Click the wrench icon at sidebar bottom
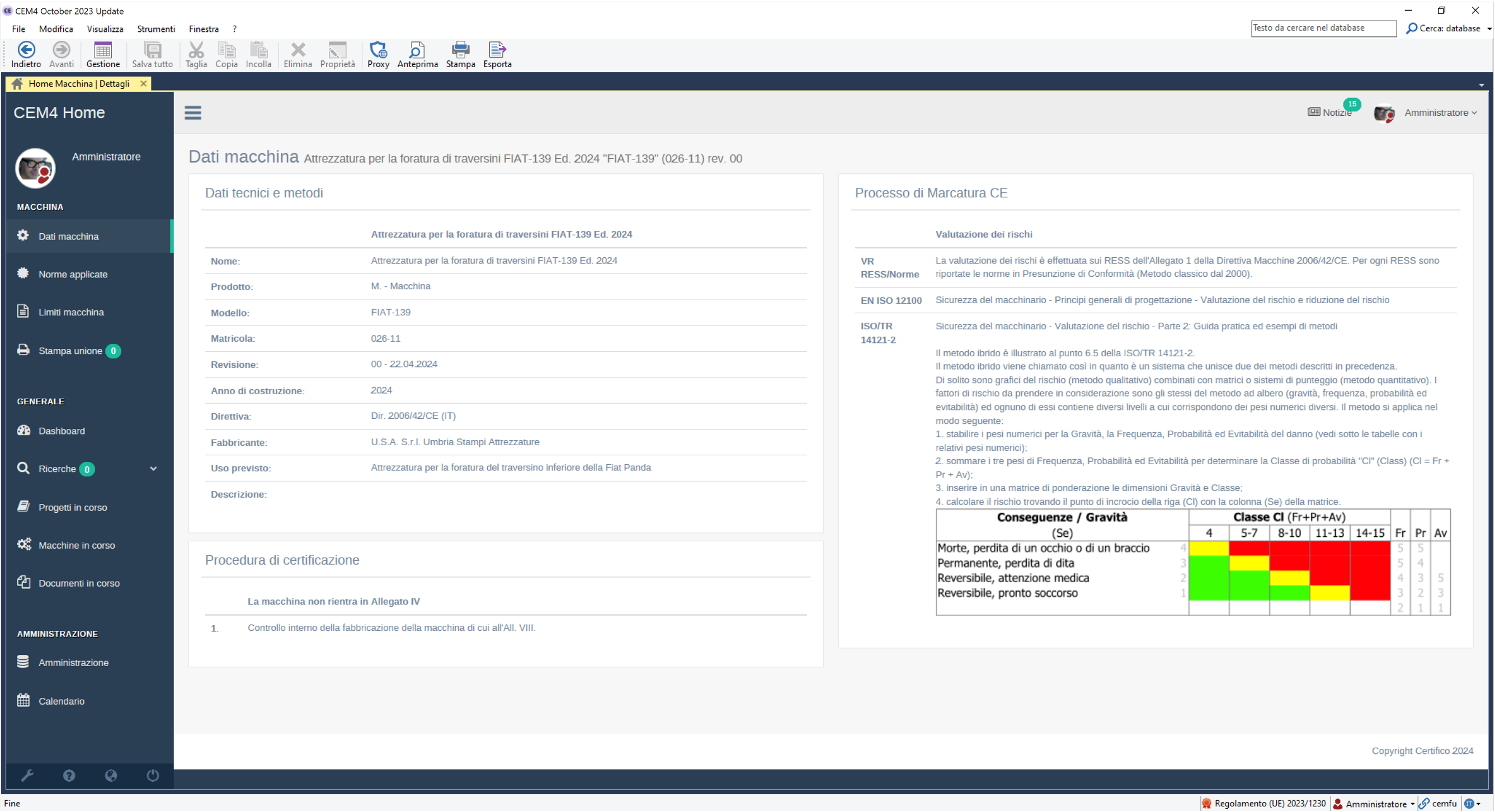This screenshot has height=812, width=1495. pos(27,776)
